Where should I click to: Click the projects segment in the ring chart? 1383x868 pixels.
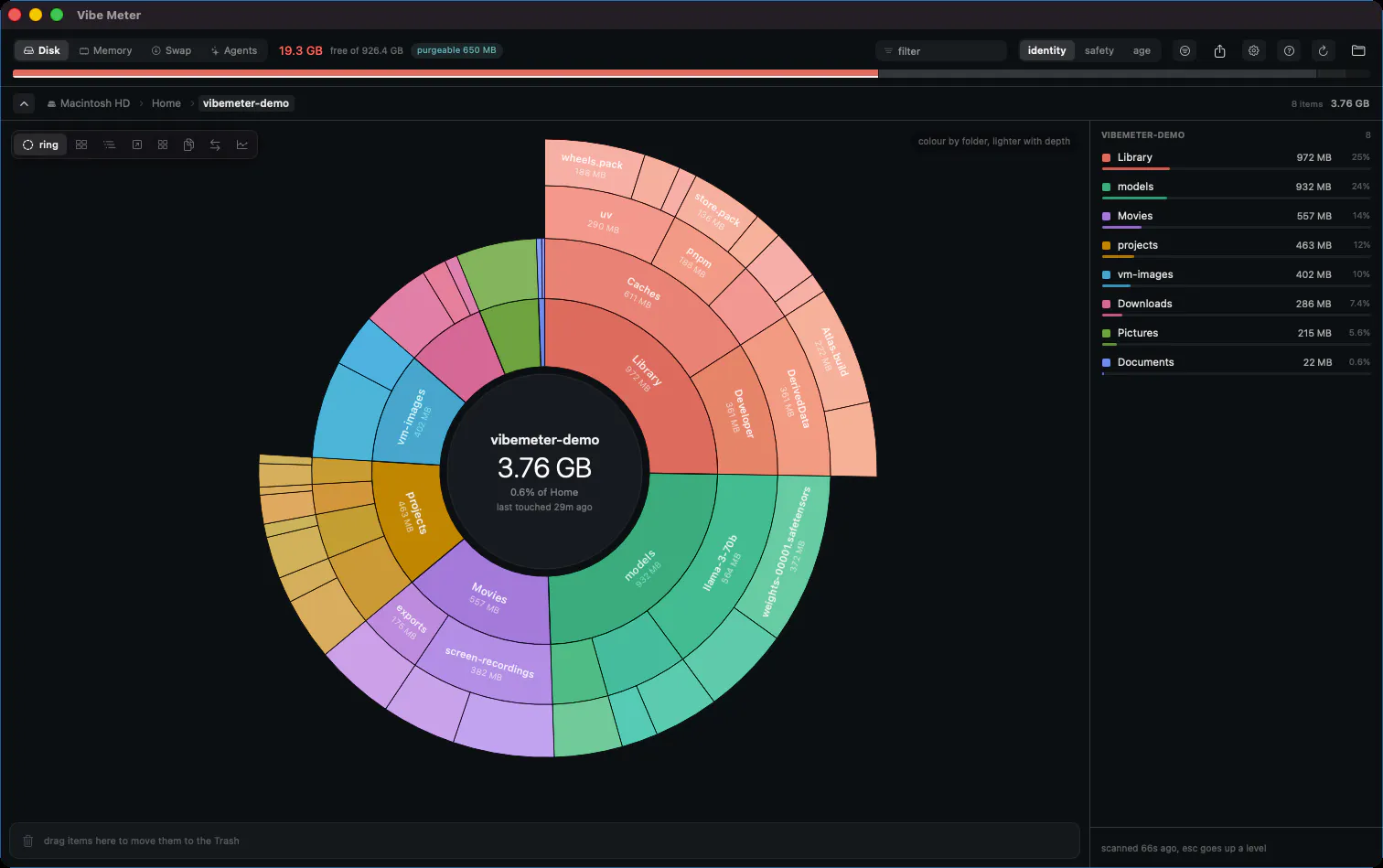(410, 512)
